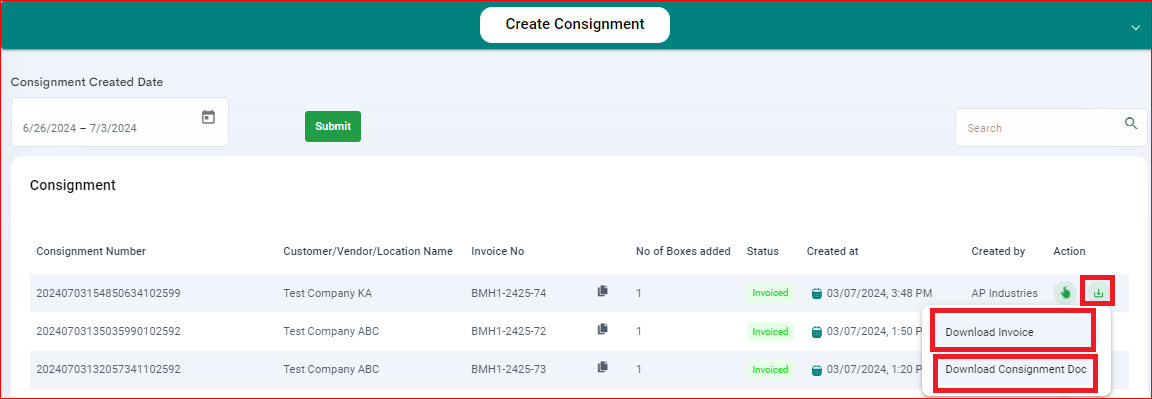This screenshot has height=399, width=1152.
Task: Open the calendar date picker icon
Action: coord(209,117)
